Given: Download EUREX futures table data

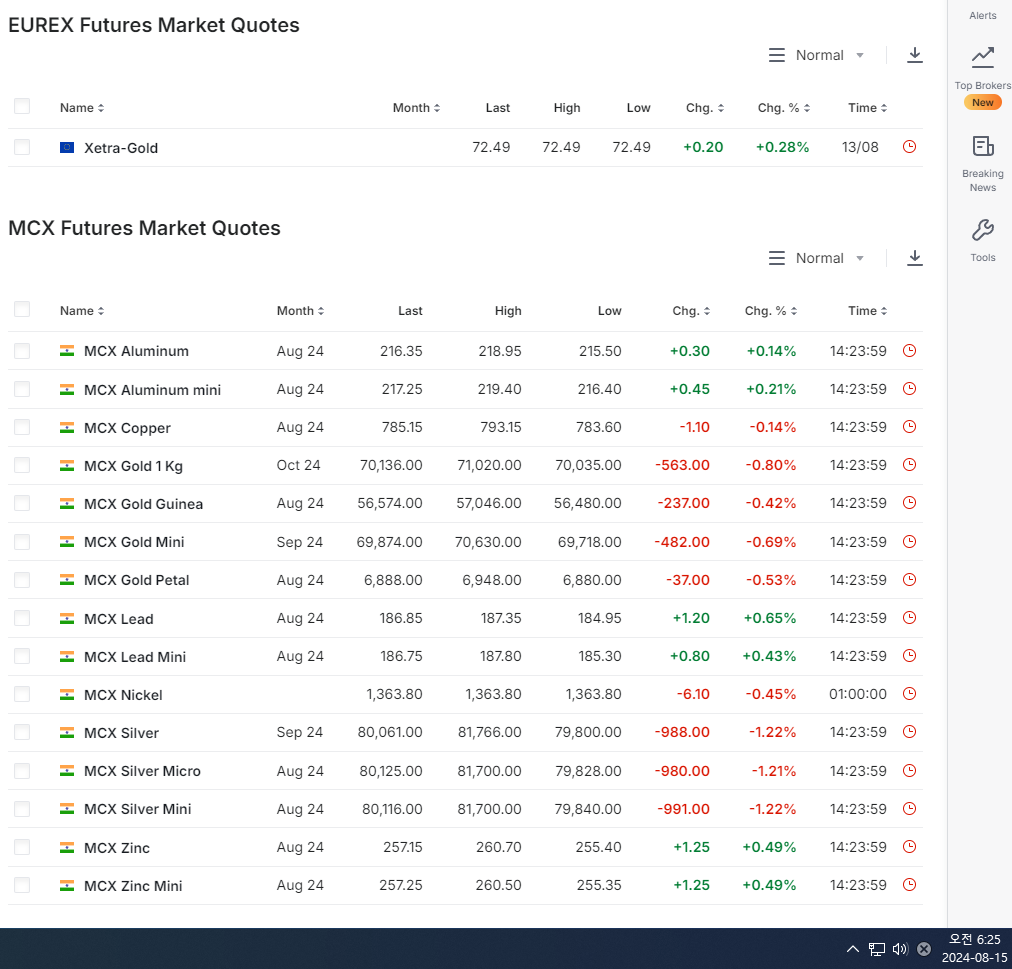Looking at the screenshot, I should click(914, 55).
